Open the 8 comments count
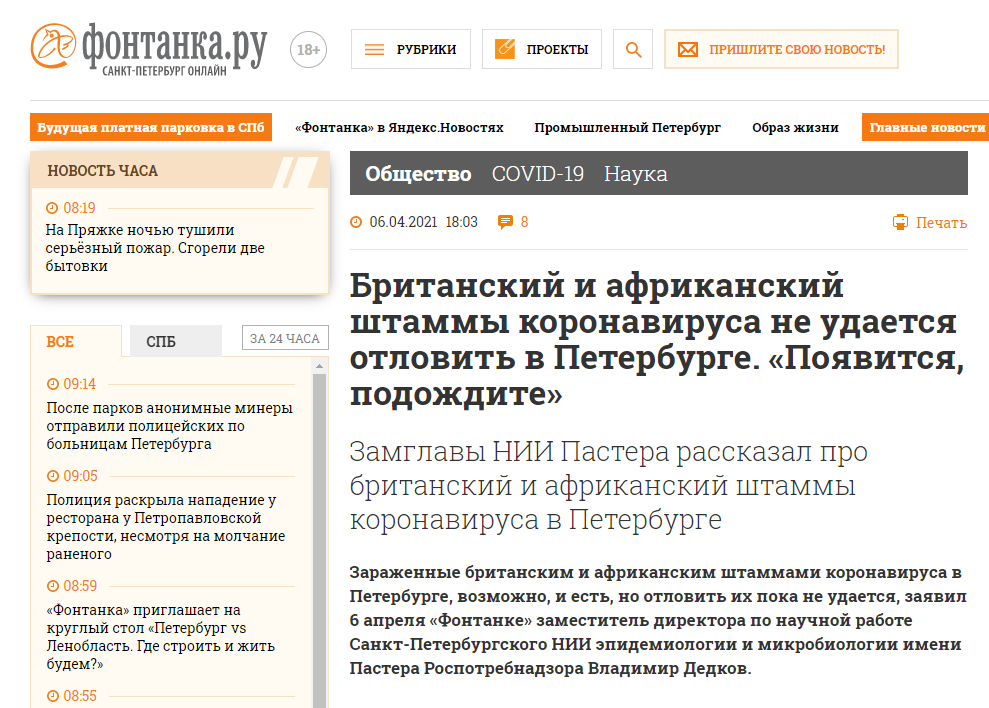This screenshot has height=708, width=989. point(524,222)
